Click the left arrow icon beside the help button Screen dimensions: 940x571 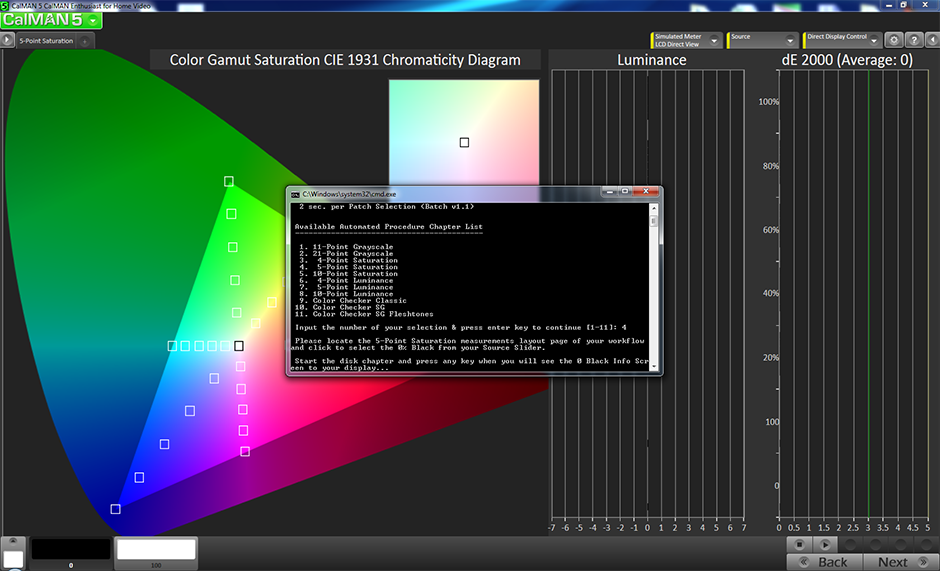coord(933,40)
